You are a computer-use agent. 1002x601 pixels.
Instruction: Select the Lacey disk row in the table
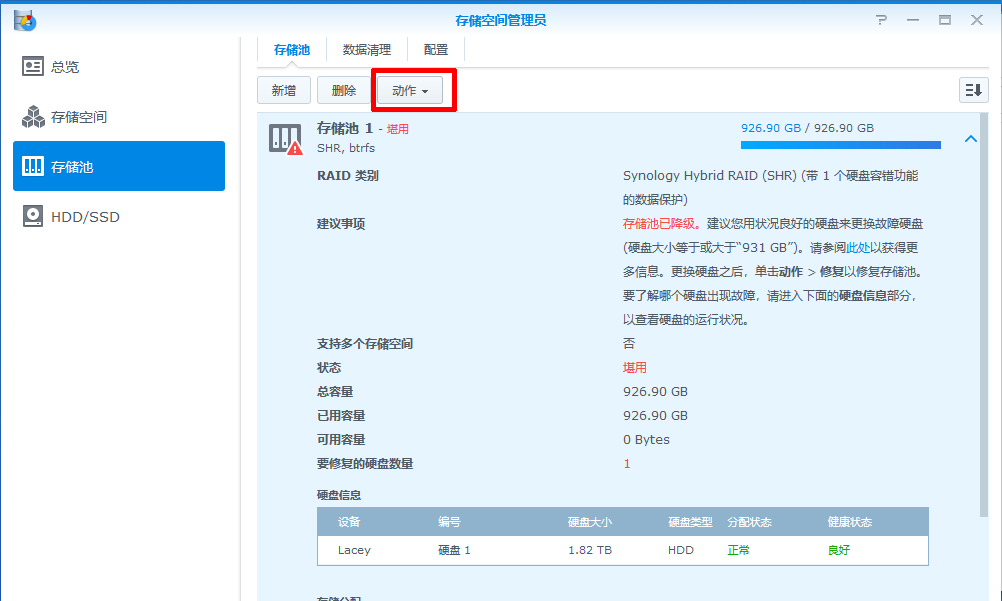(622, 550)
